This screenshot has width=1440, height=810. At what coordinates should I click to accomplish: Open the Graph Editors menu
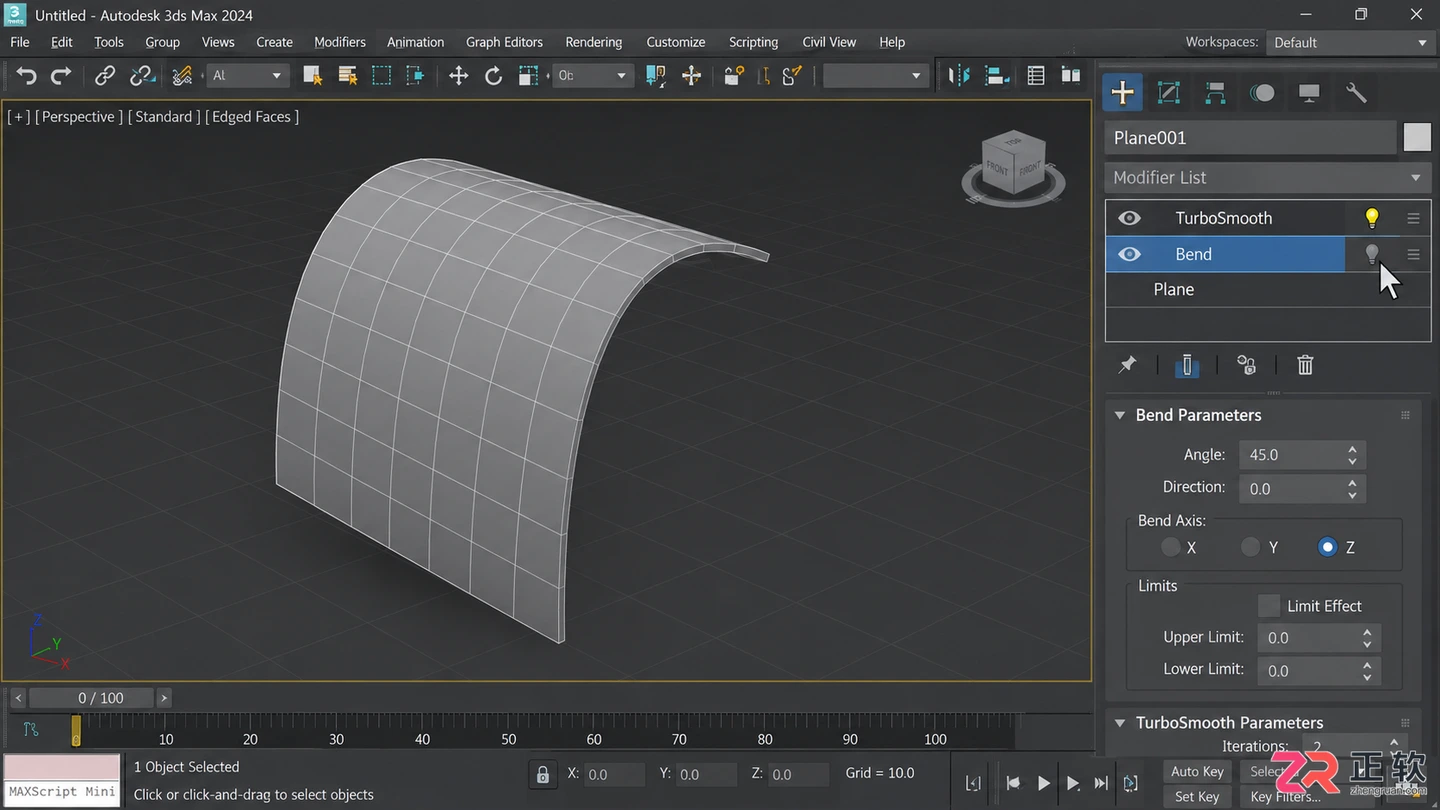pos(504,42)
